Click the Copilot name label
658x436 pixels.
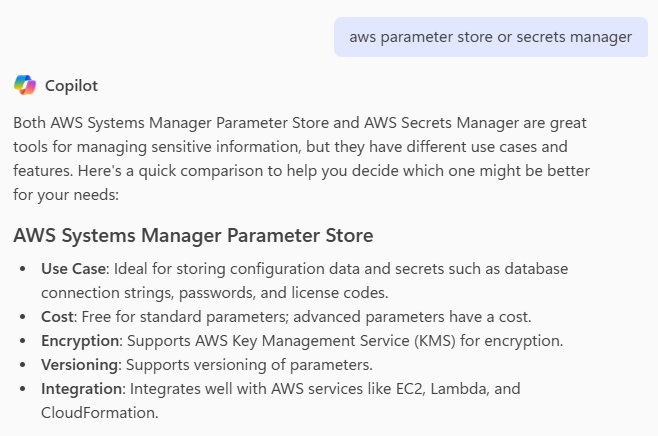coord(71,86)
